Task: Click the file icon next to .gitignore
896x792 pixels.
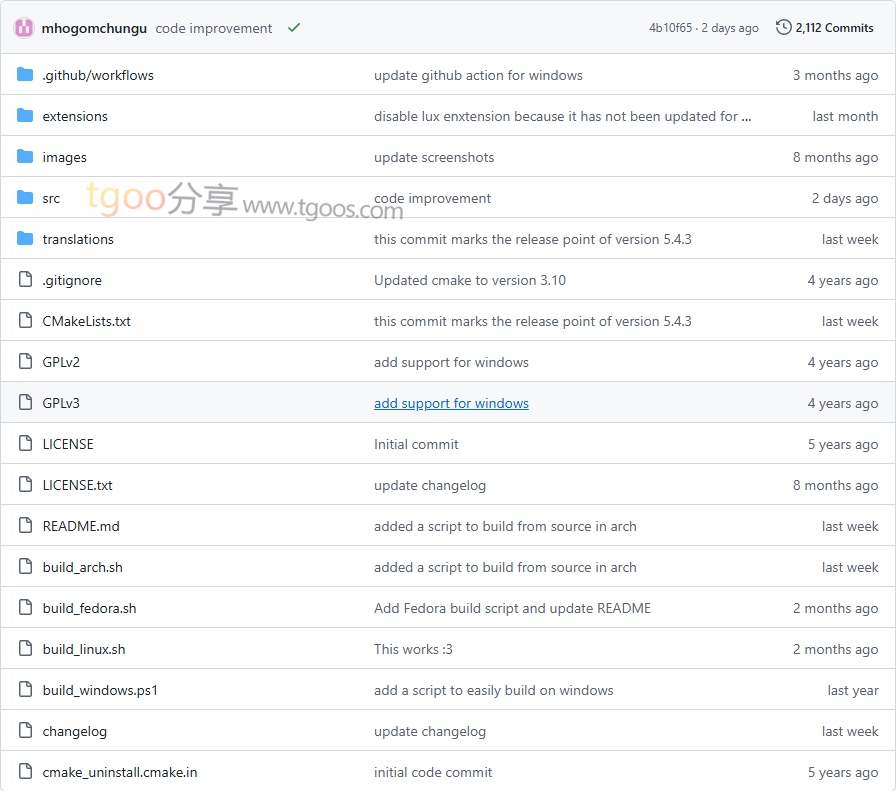Action: 25,280
